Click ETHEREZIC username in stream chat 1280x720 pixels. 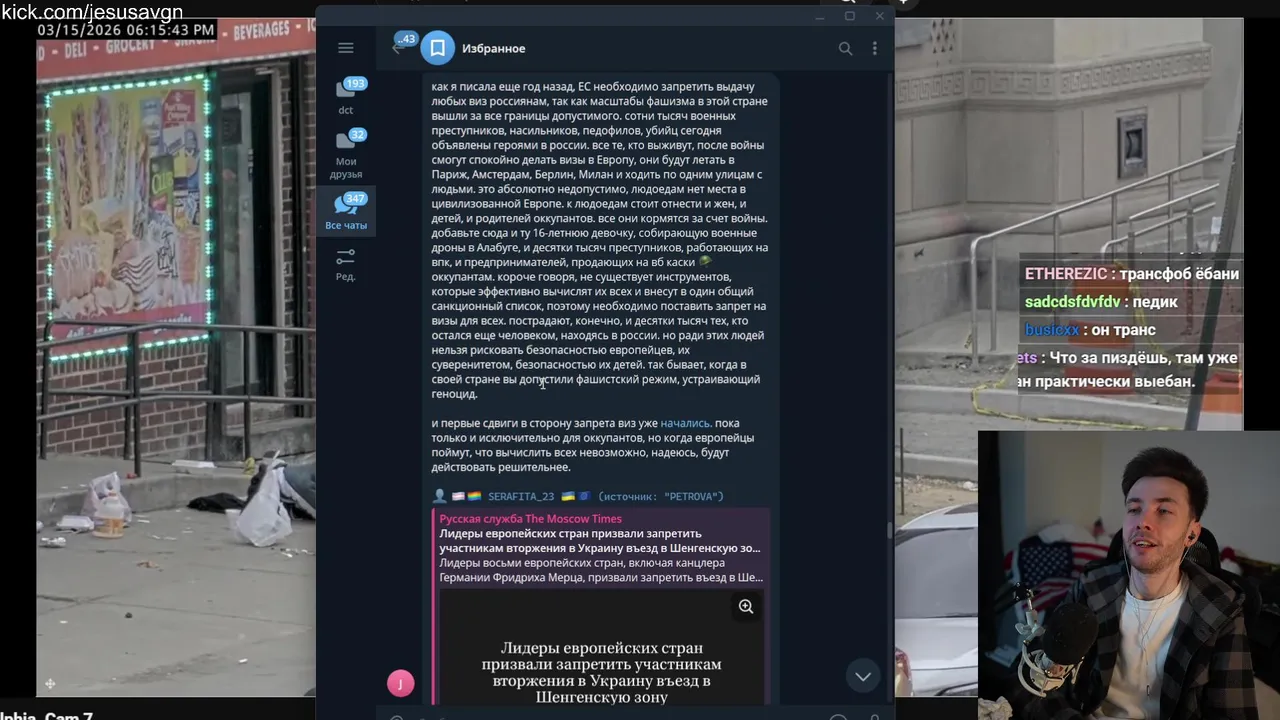(1066, 274)
